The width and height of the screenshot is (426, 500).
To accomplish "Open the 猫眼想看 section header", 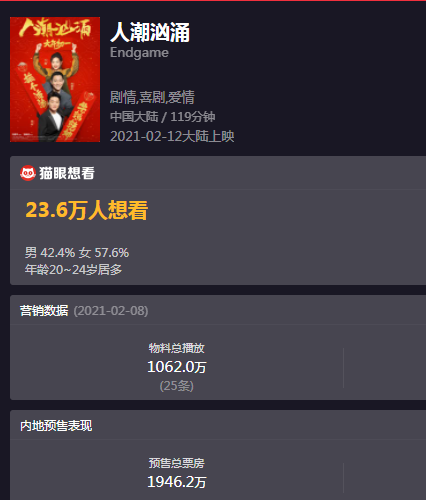I will [218, 173].
